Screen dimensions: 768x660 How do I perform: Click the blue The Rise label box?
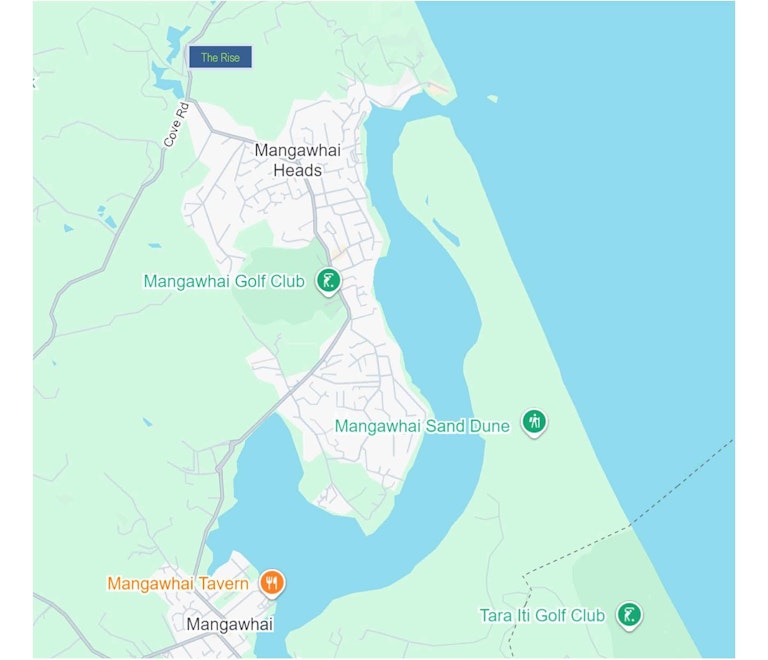click(220, 57)
